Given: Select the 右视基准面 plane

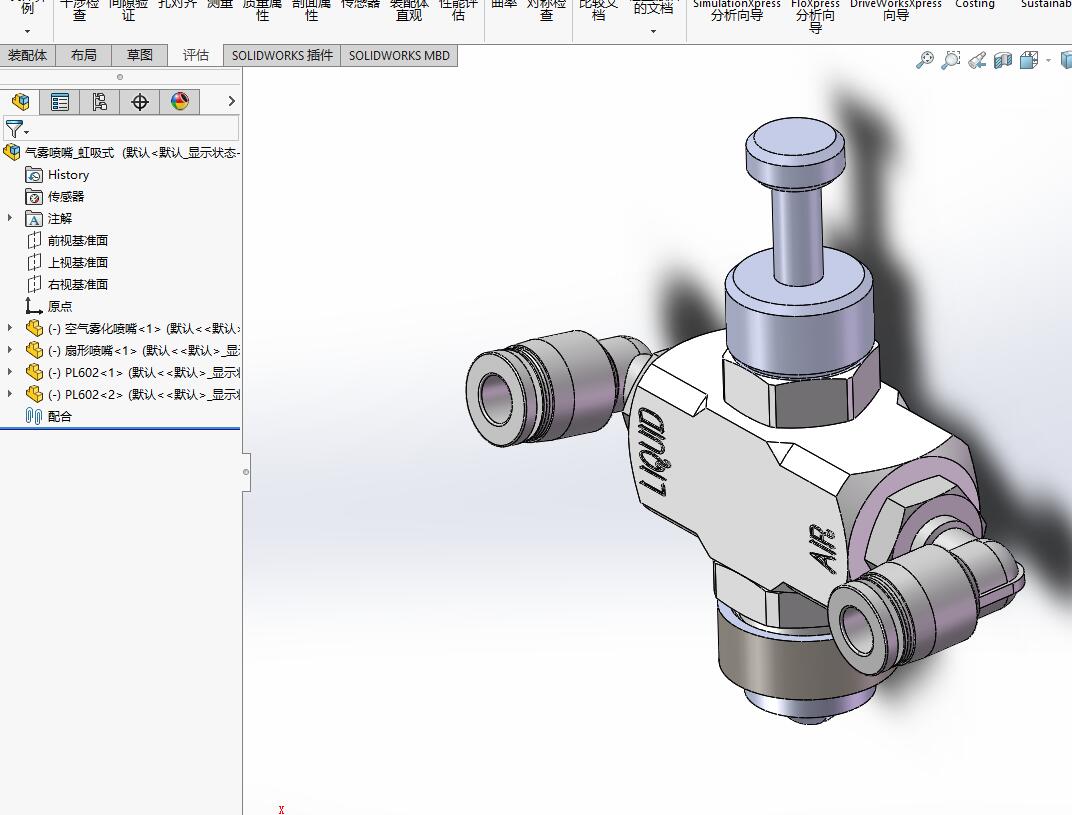Looking at the screenshot, I should [x=77, y=284].
